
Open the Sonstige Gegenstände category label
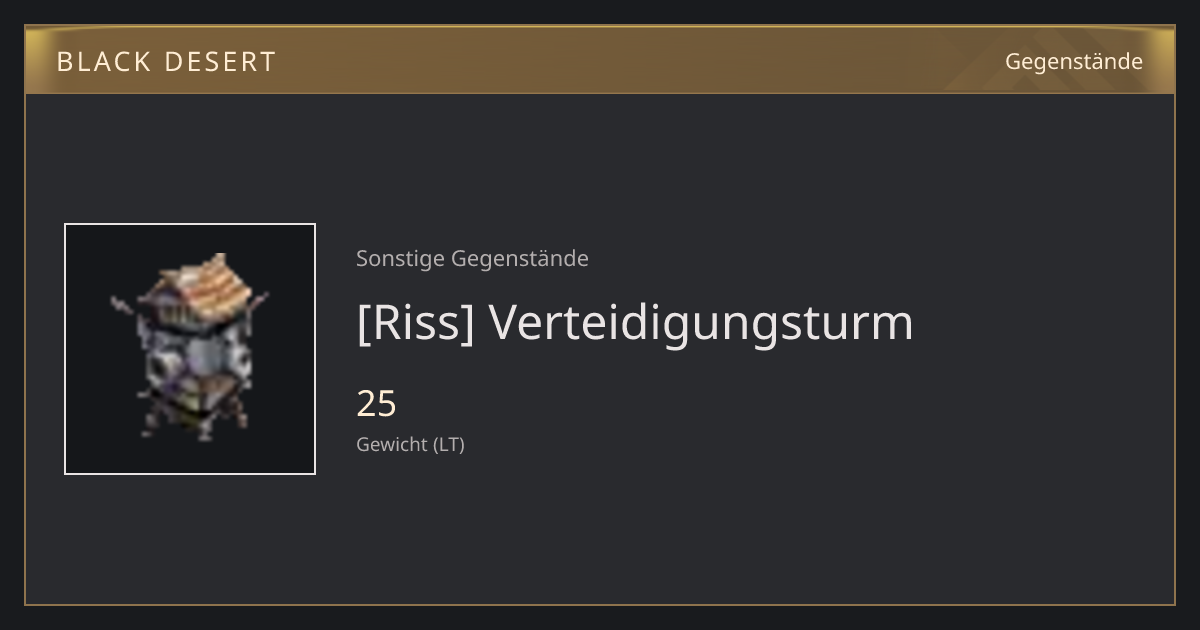point(472,259)
